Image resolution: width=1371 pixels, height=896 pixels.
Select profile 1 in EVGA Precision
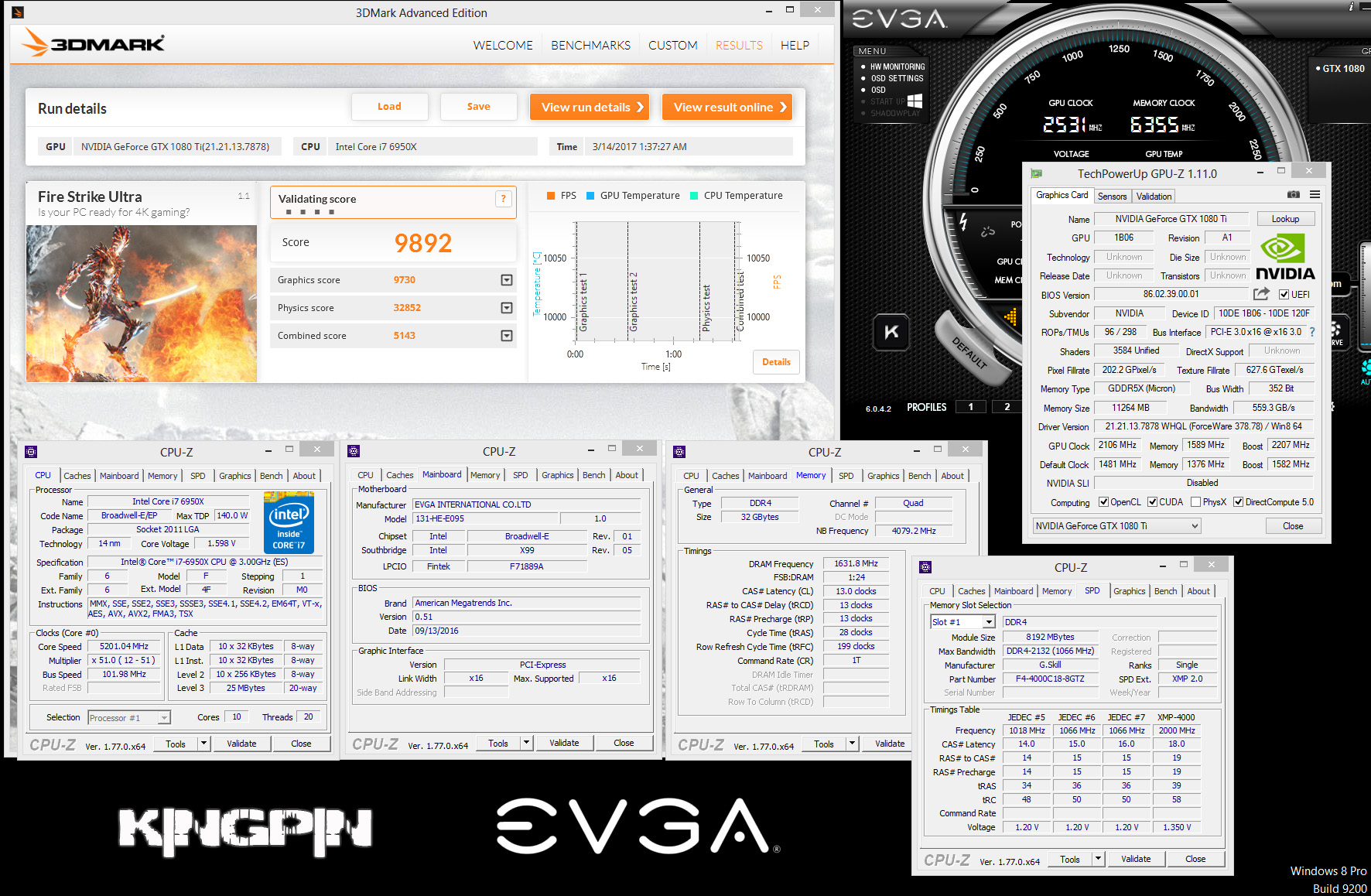(x=970, y=407)
